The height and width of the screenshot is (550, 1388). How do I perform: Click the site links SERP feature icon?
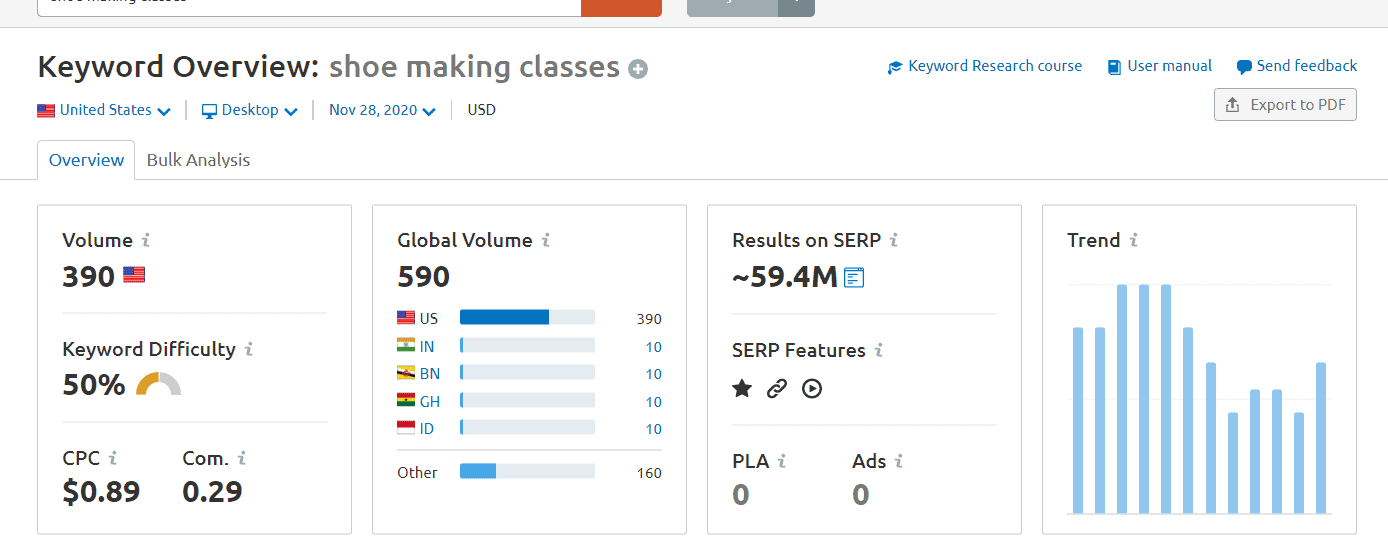777,388
